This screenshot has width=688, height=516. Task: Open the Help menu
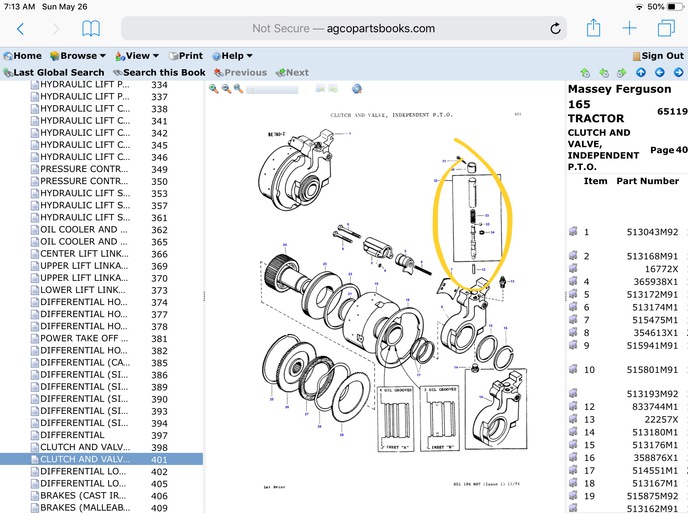(x=232, y=56)
